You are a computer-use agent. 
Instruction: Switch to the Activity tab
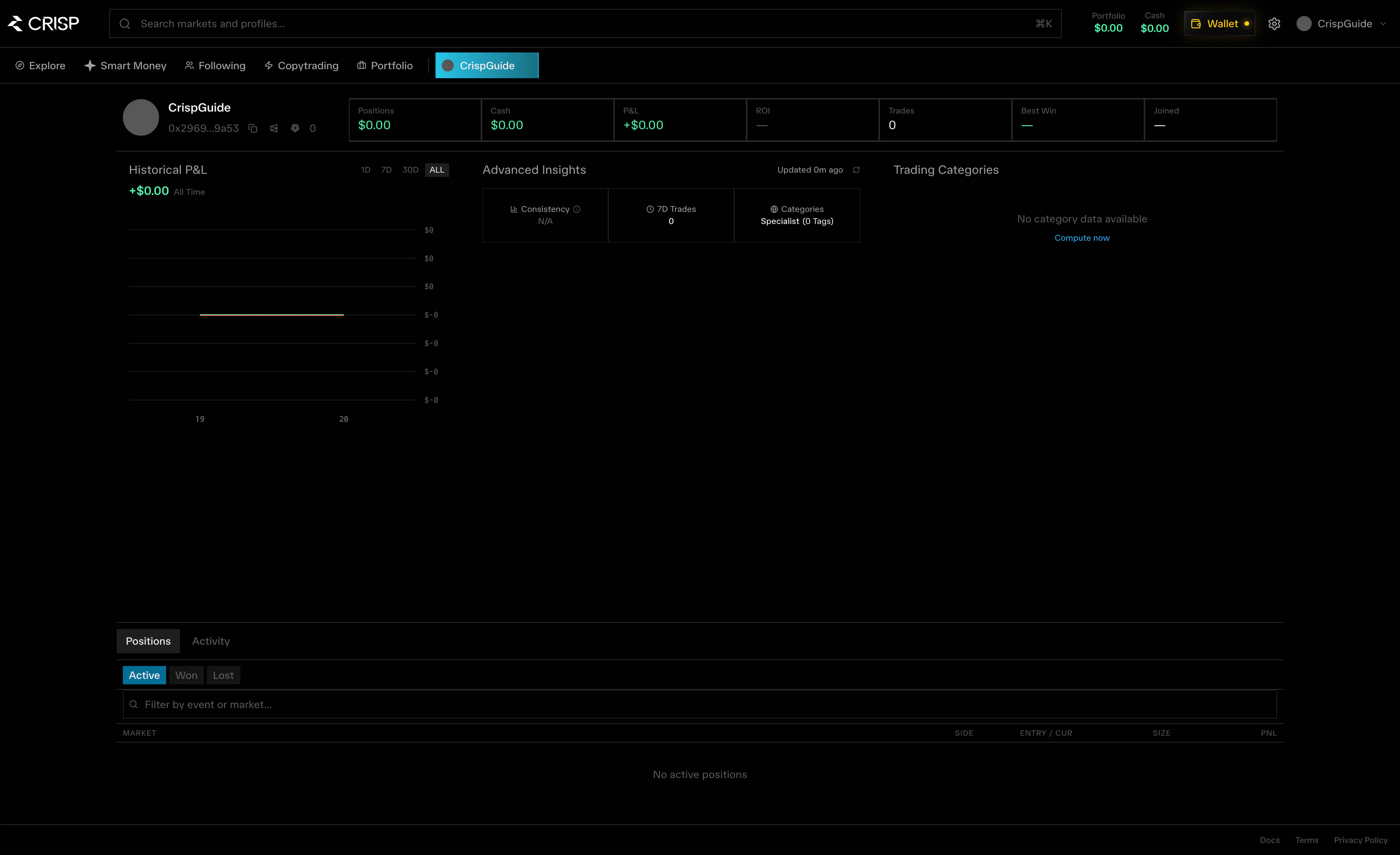click(211, 641)
